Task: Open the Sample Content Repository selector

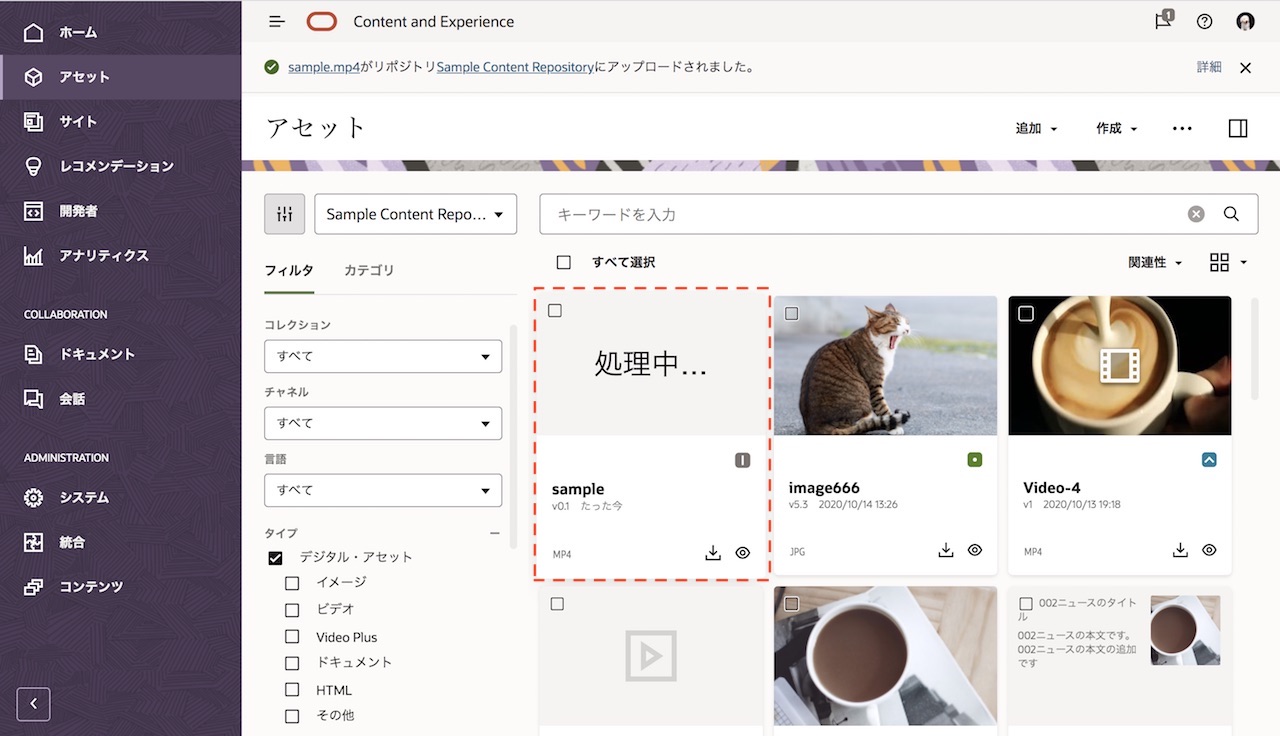Action: point(415,213)
